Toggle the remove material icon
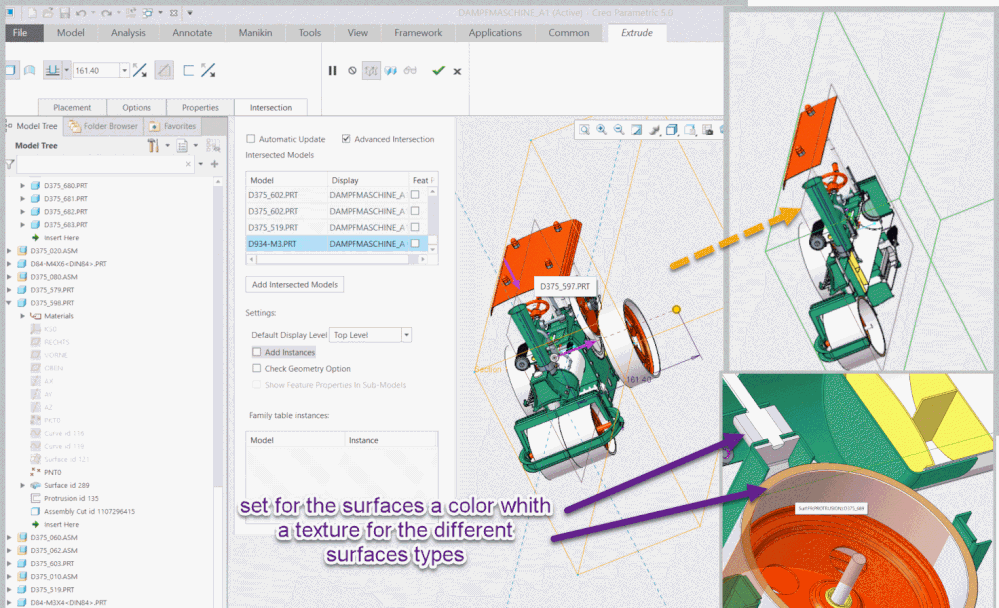Image resolution: width=999 pixels, height=608 pixels. pos(164,70)
